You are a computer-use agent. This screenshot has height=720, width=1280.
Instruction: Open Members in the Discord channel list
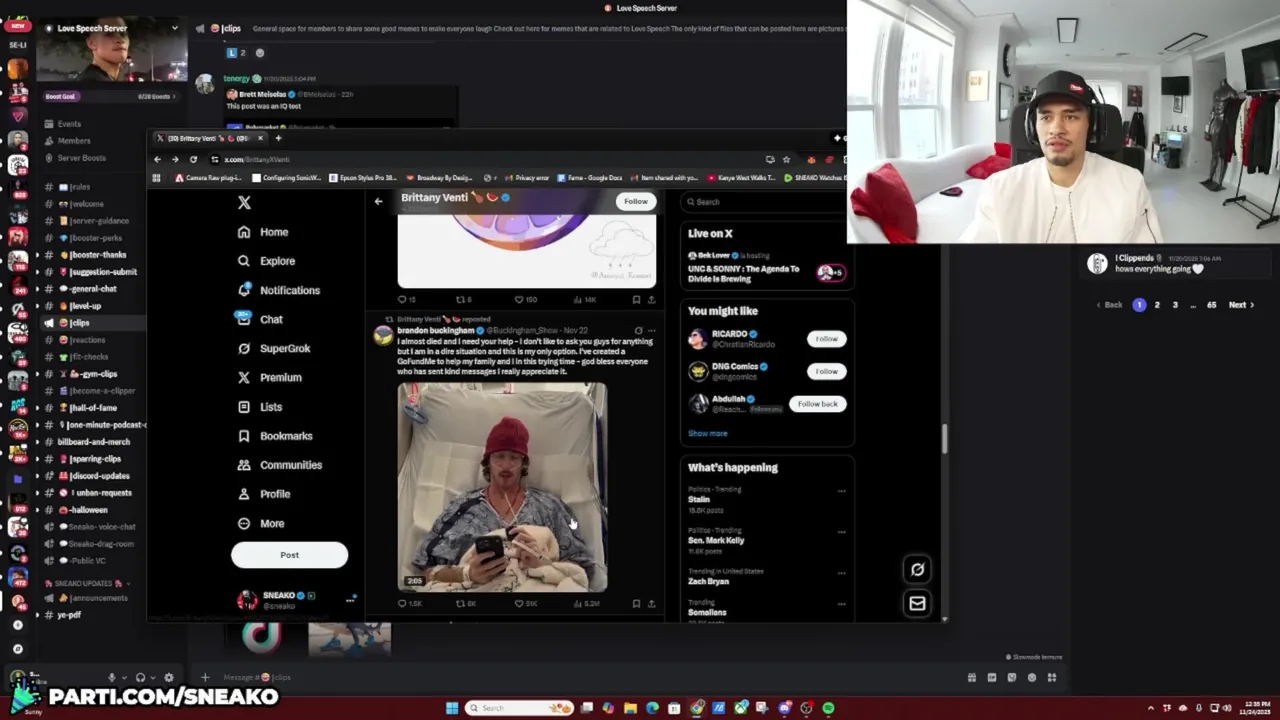[66, 141]
